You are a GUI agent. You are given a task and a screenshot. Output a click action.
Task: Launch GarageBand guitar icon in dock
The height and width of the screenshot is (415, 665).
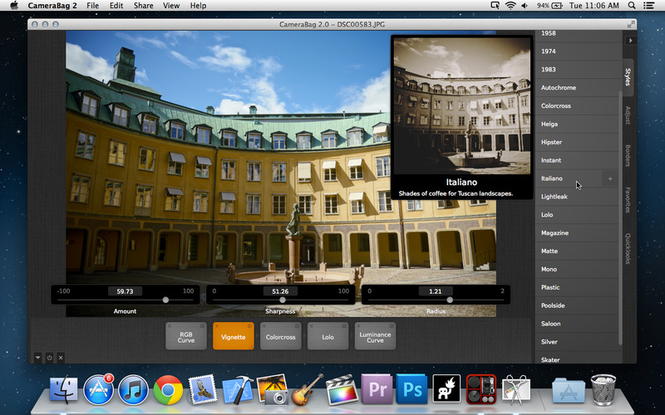coord(307,389)
